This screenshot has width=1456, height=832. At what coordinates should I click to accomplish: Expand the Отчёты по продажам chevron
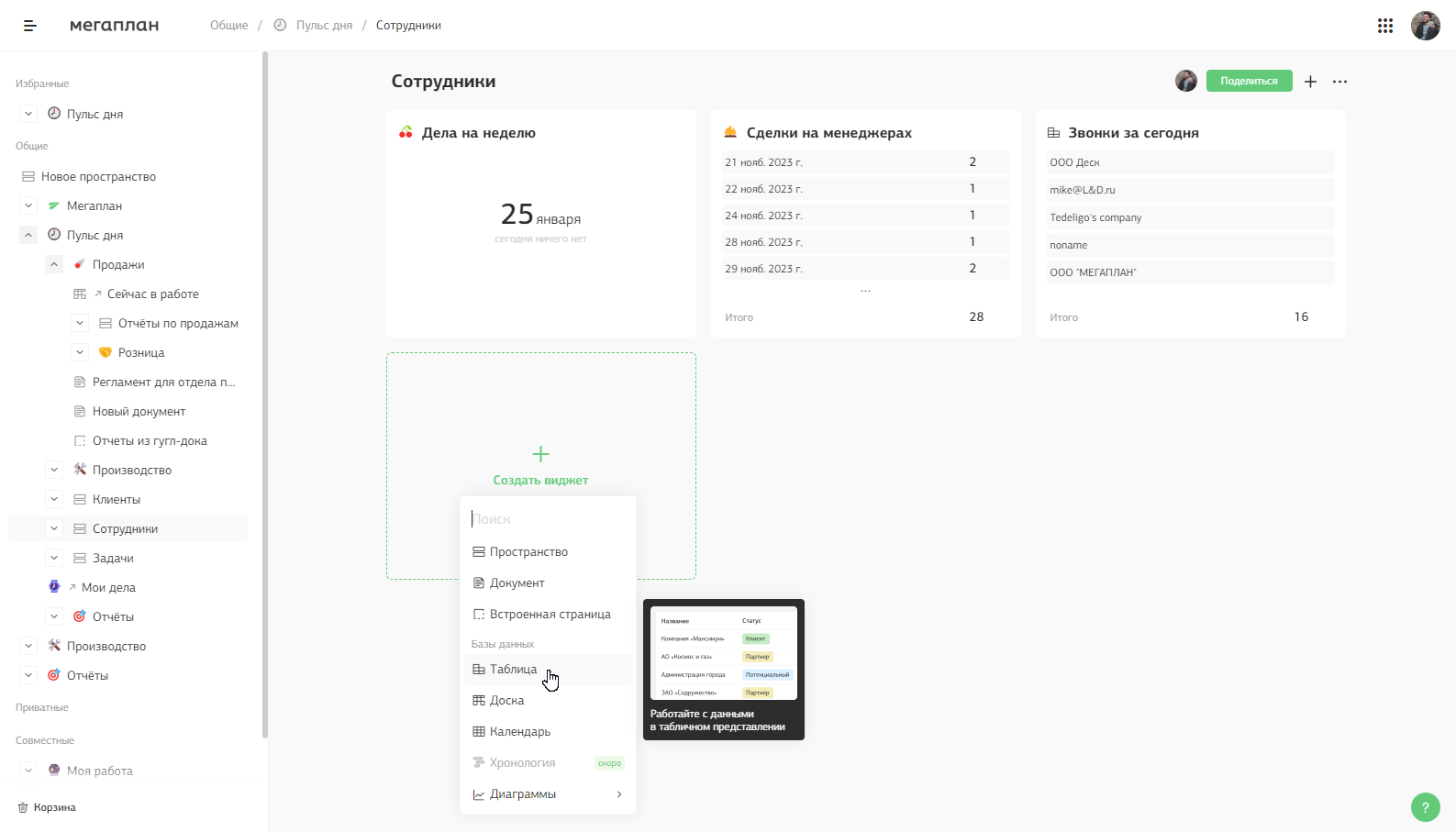point(80,323)
